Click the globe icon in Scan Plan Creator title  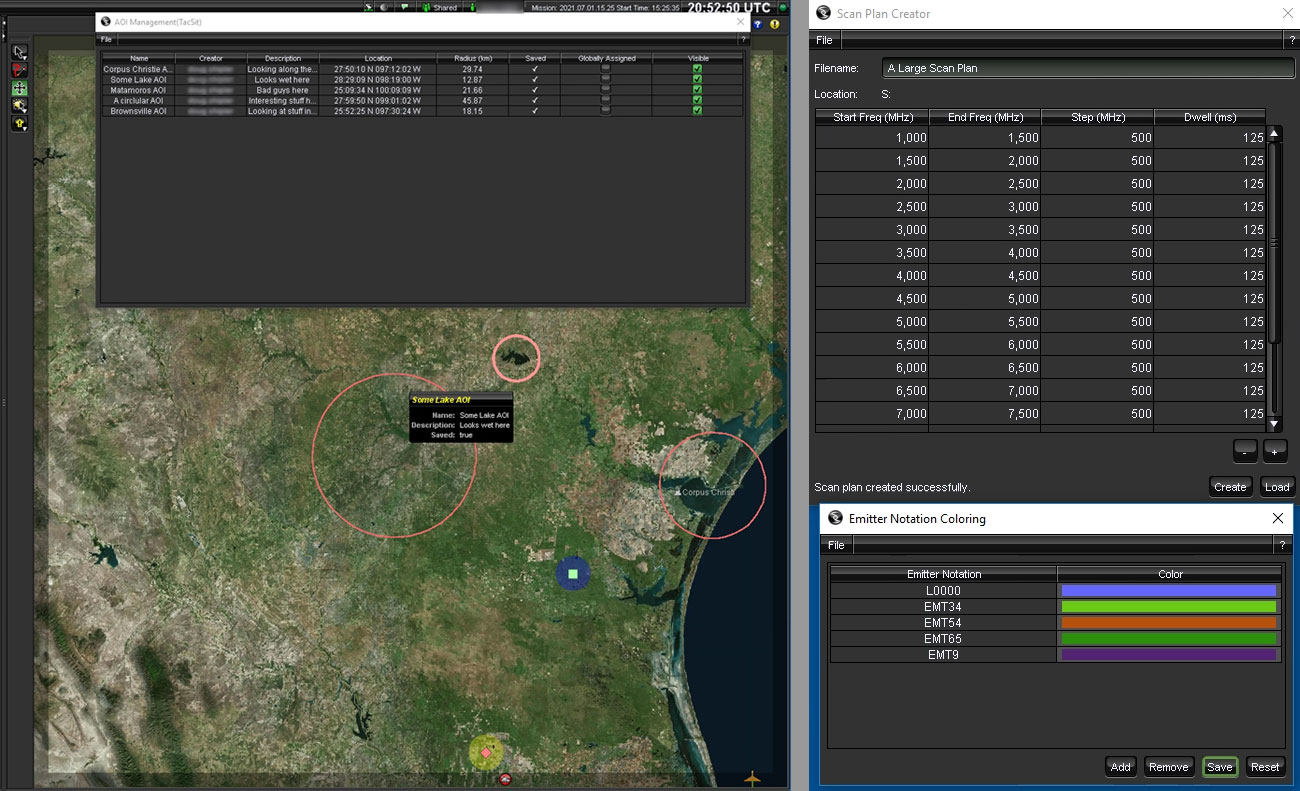(x=824, y=13)
